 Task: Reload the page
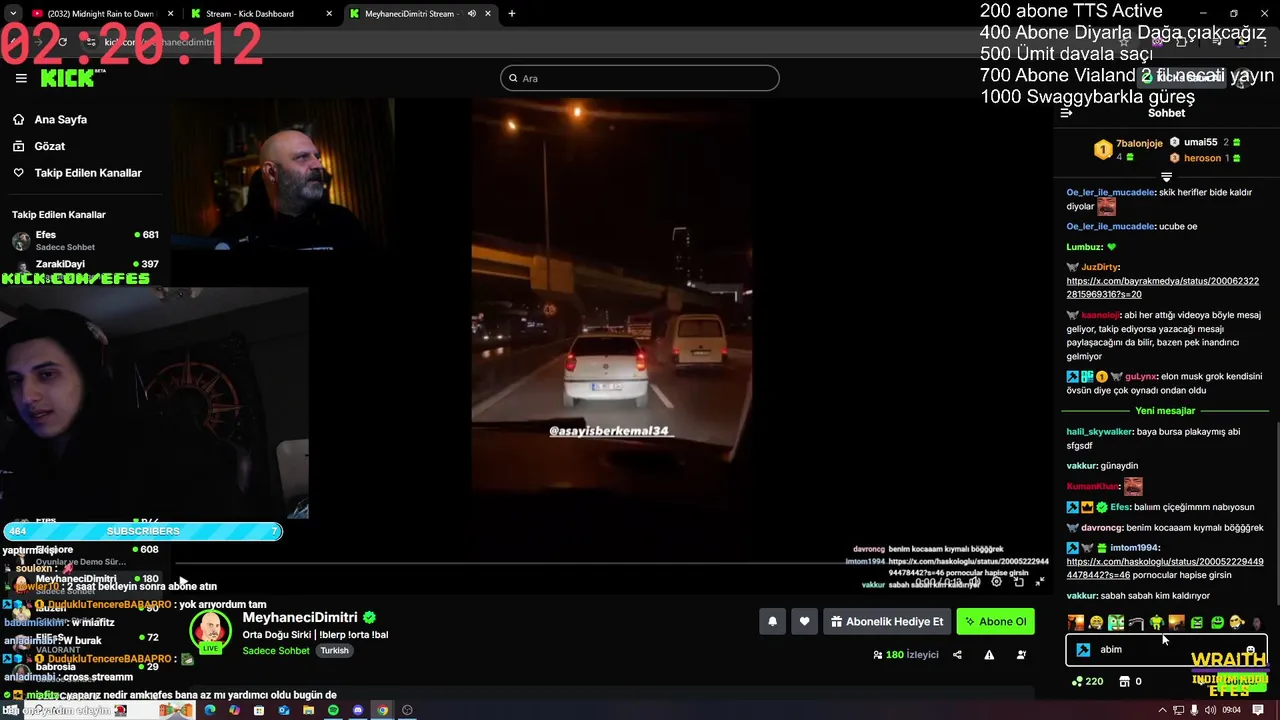click(x=62, y=42)
